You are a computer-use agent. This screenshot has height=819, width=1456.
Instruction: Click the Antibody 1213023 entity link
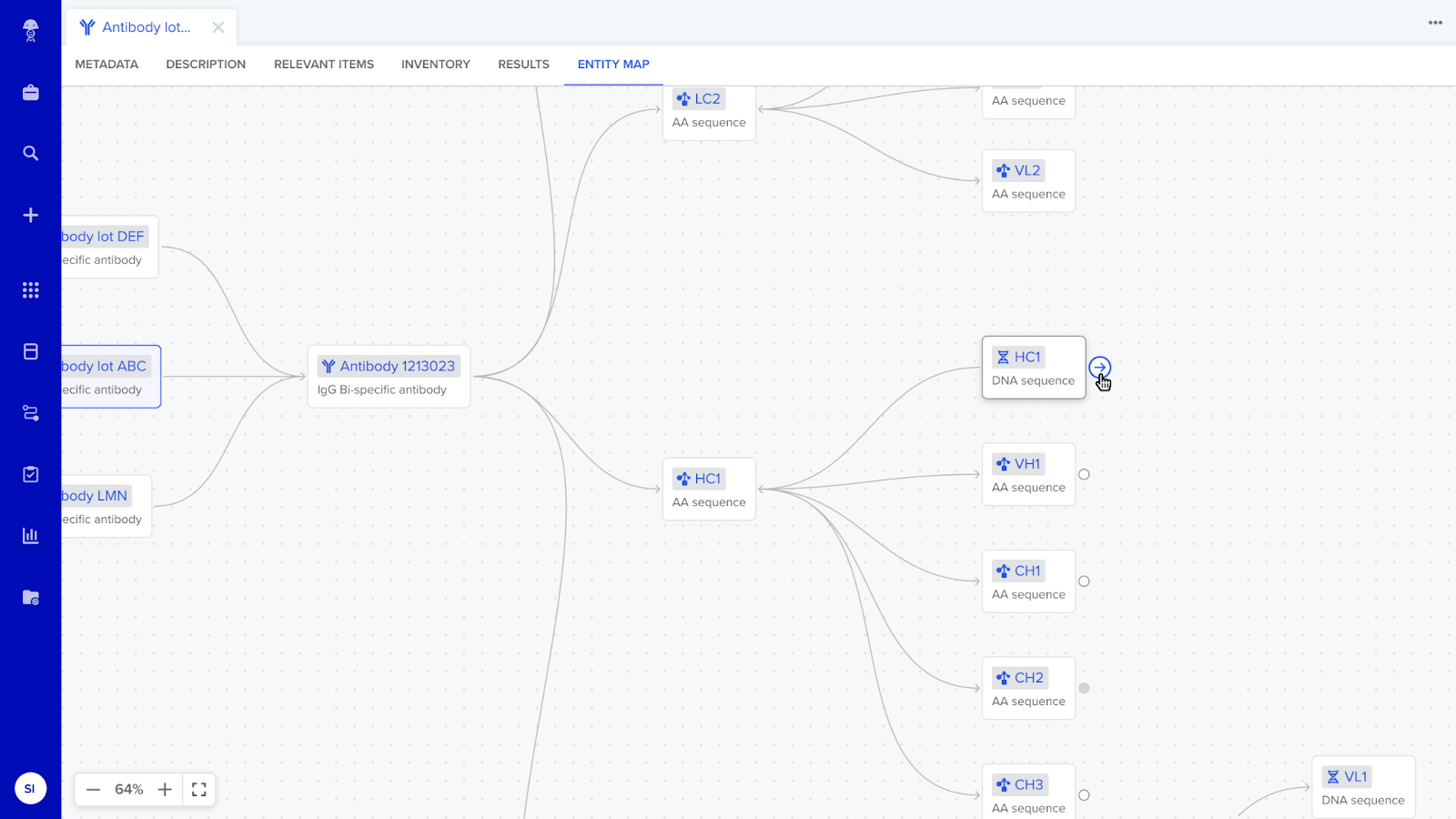point(397,366)
